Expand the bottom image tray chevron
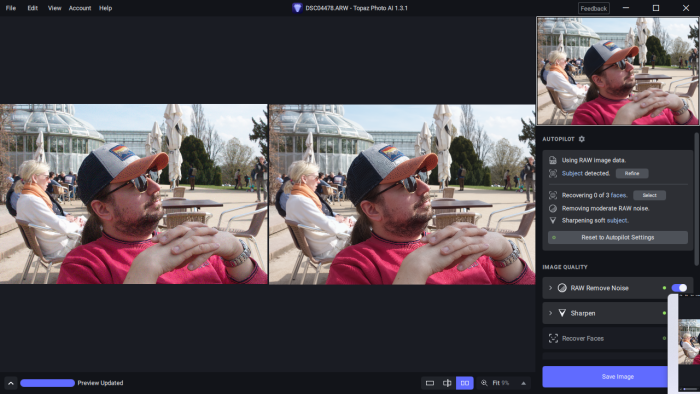 point(11,383)
